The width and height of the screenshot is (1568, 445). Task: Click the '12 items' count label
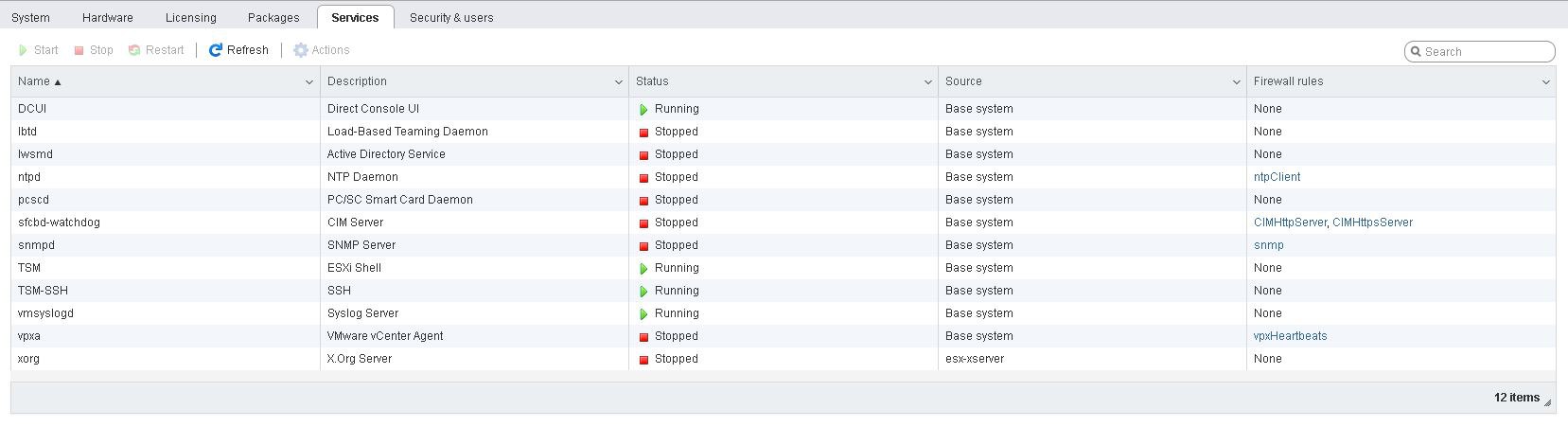[1517, 398]
